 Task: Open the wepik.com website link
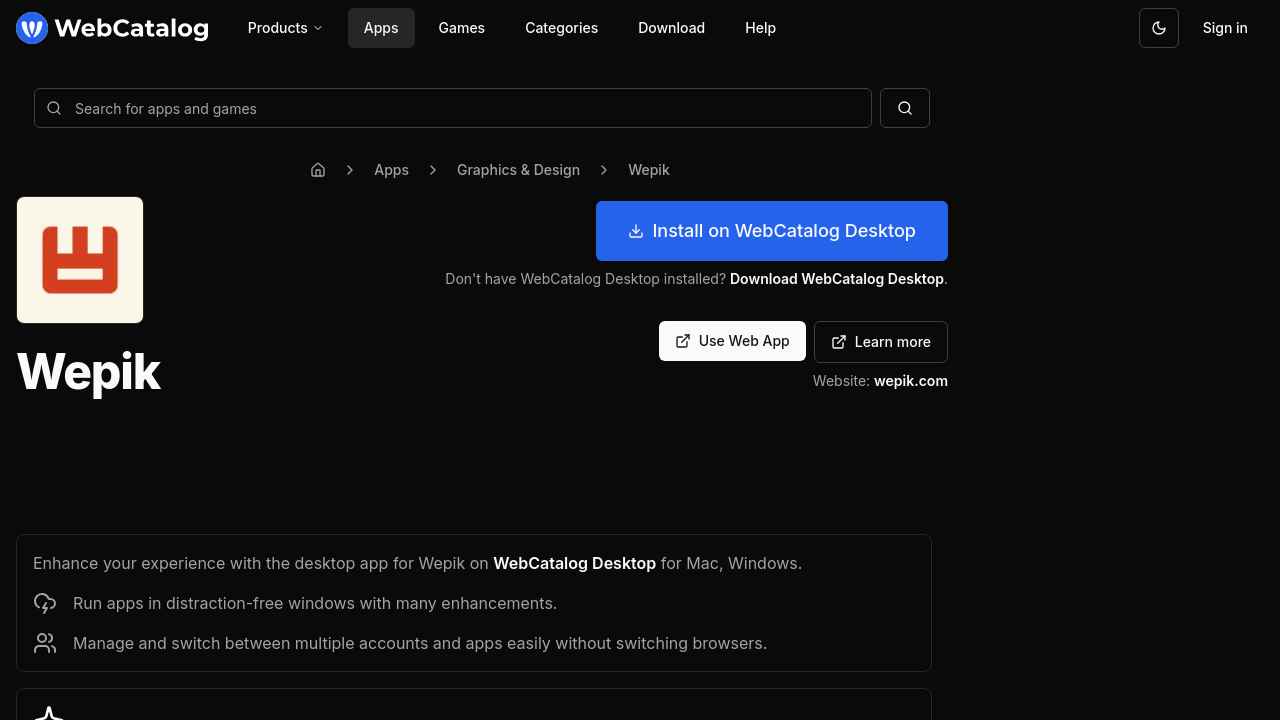click(x=910, y=381)
